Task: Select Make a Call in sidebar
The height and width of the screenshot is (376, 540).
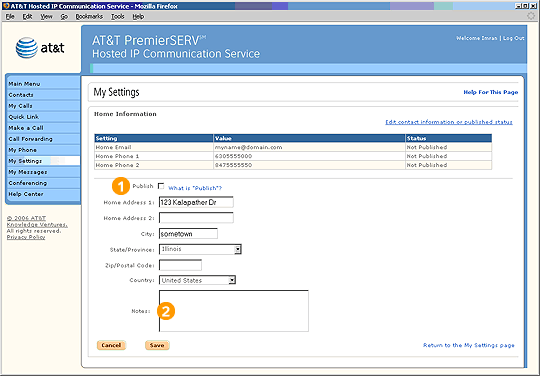Action: [43, 128]
